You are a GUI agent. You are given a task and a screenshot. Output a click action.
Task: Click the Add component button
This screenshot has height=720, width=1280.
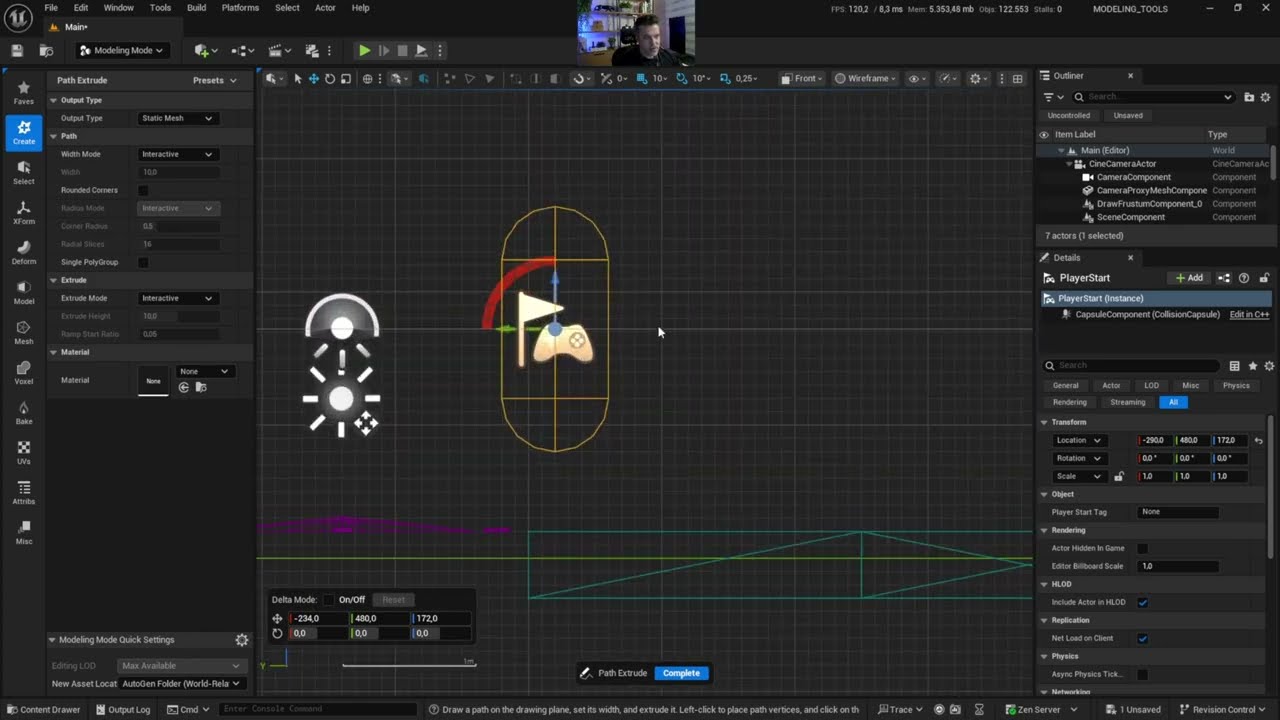1189,278
